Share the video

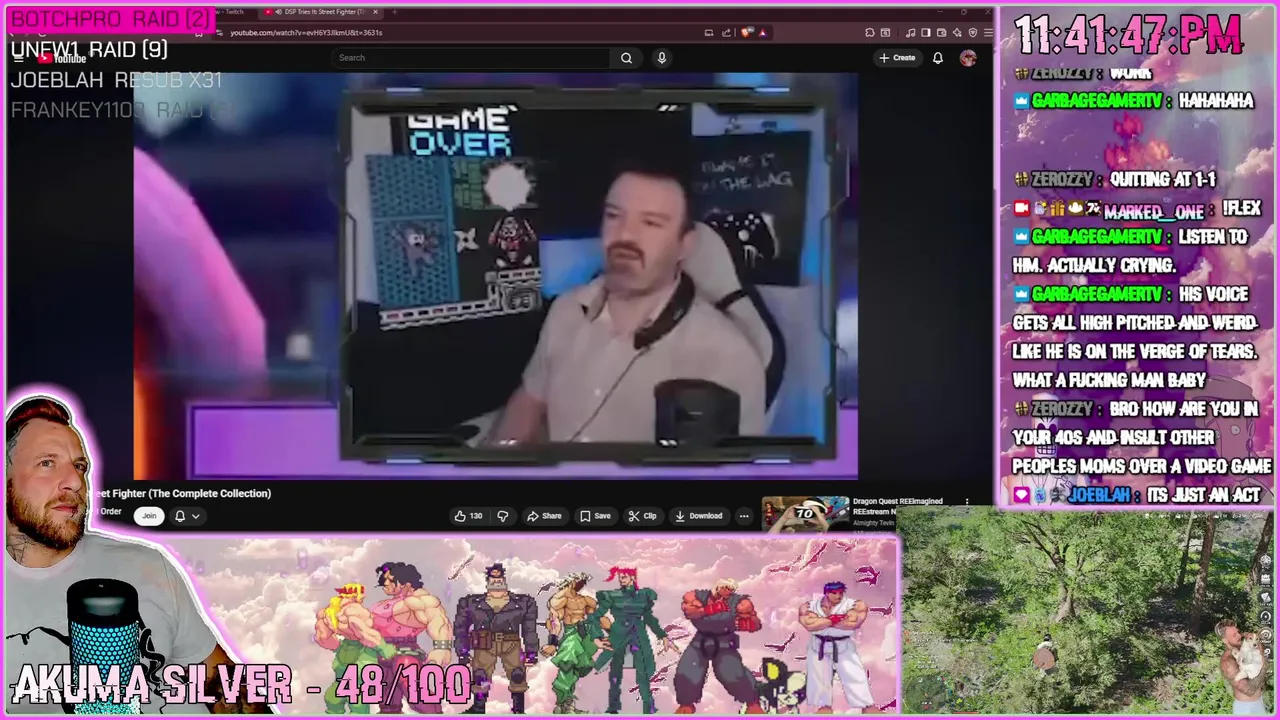coord(545,516)
